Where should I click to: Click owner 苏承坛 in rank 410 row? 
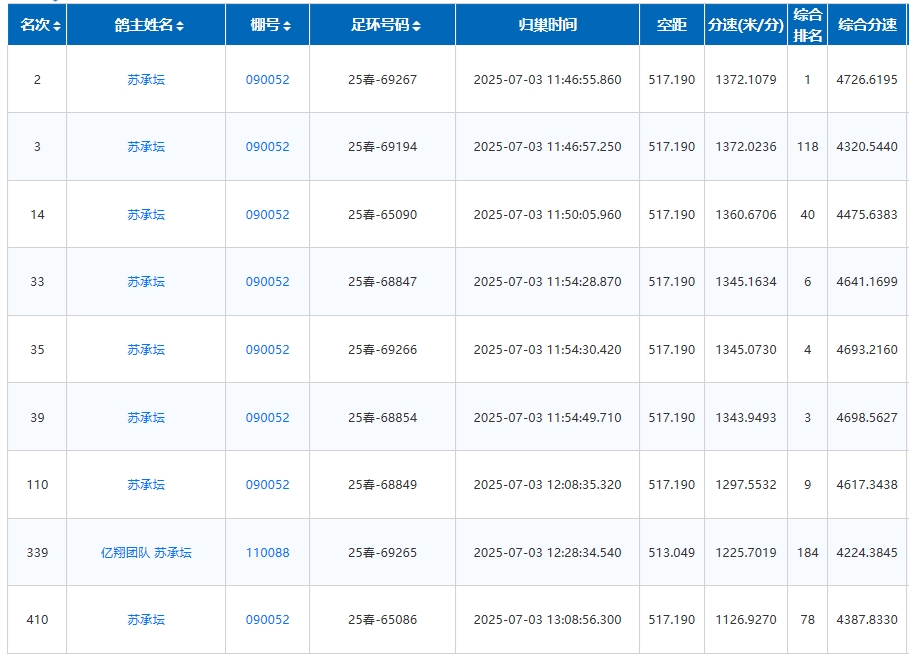(146, 620)
